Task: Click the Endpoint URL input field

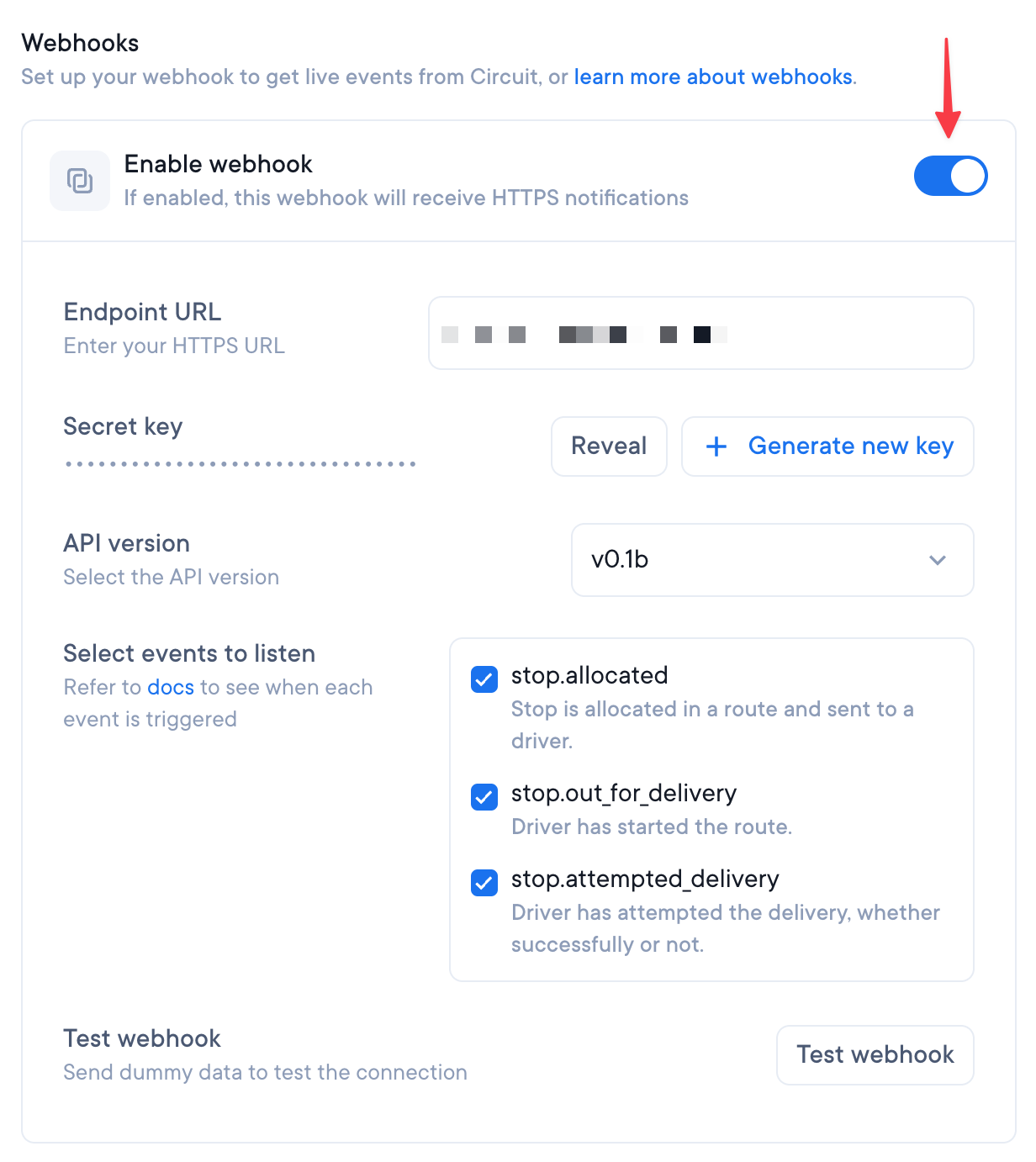Action: point(700,333)
